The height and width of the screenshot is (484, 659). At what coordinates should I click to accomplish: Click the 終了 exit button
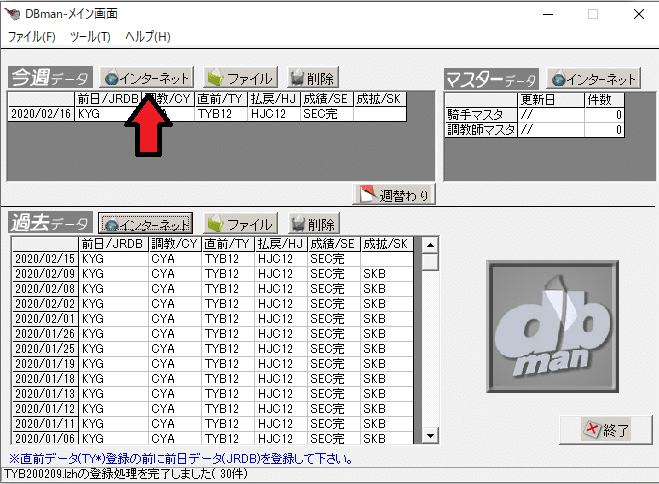pos(606,430)
